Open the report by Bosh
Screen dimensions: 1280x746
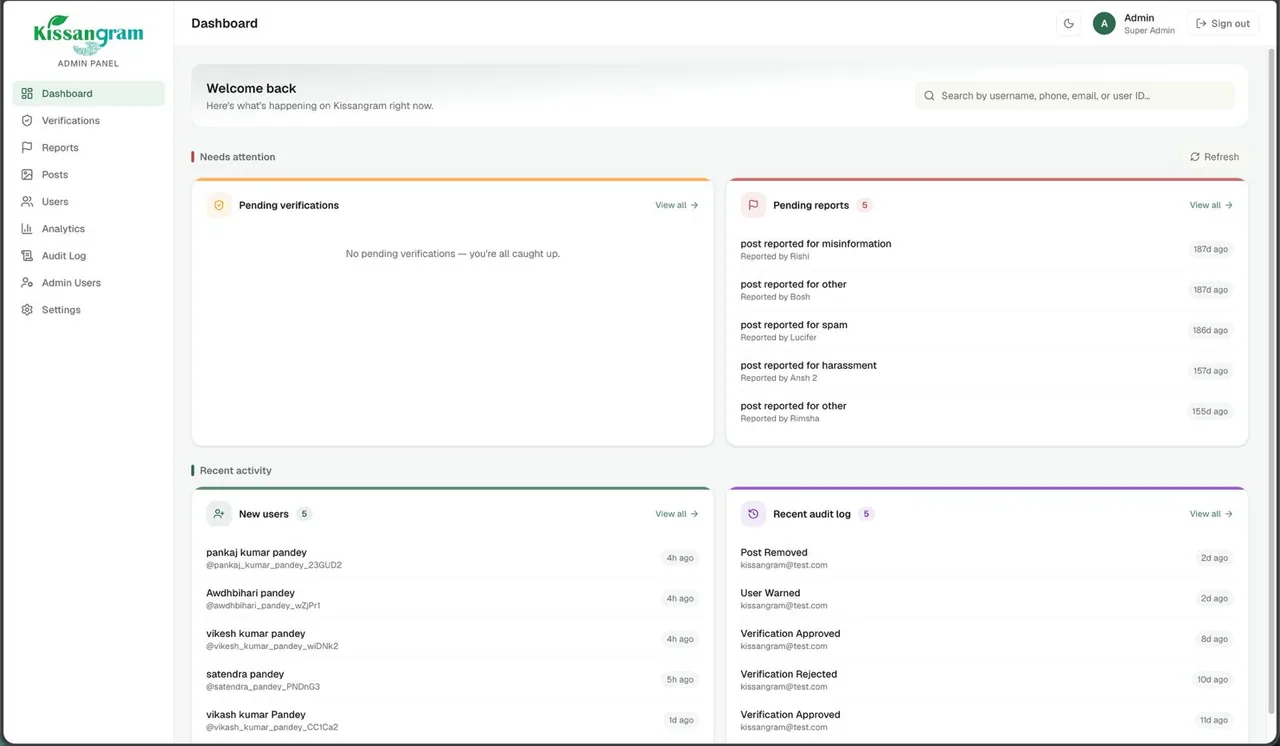987,290
